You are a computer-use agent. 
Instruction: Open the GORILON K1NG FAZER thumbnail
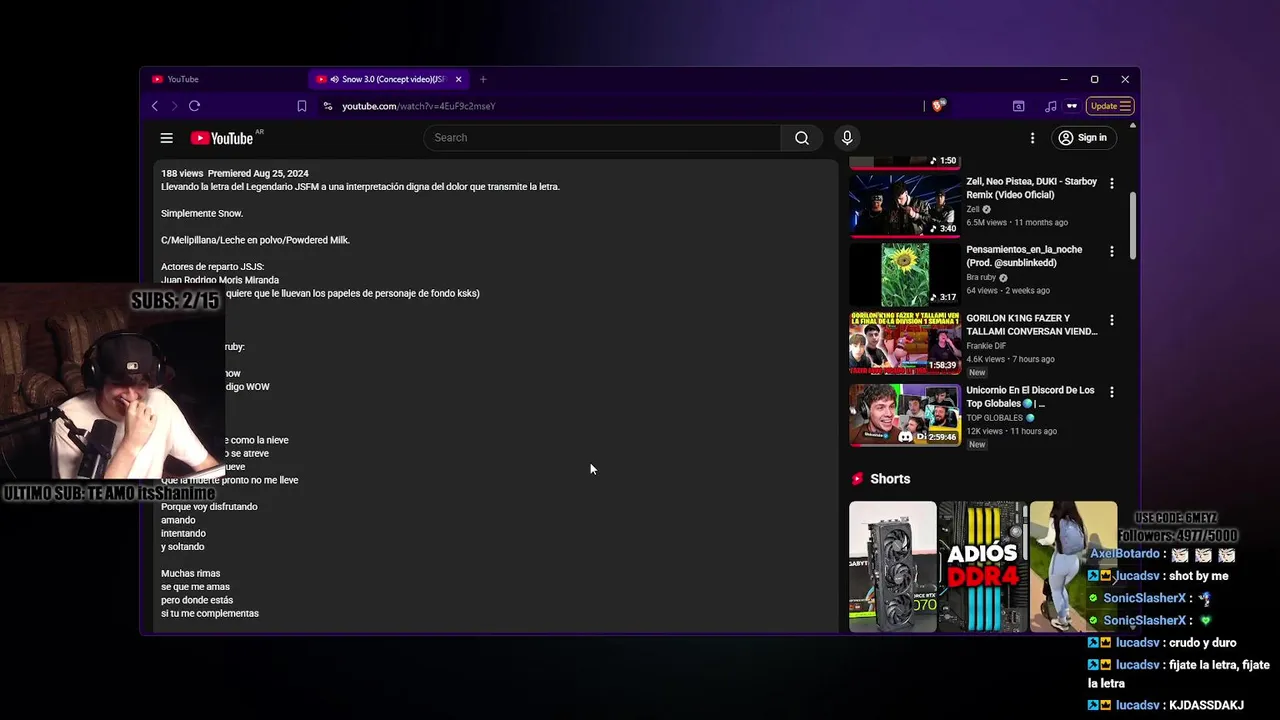point(905,342)
